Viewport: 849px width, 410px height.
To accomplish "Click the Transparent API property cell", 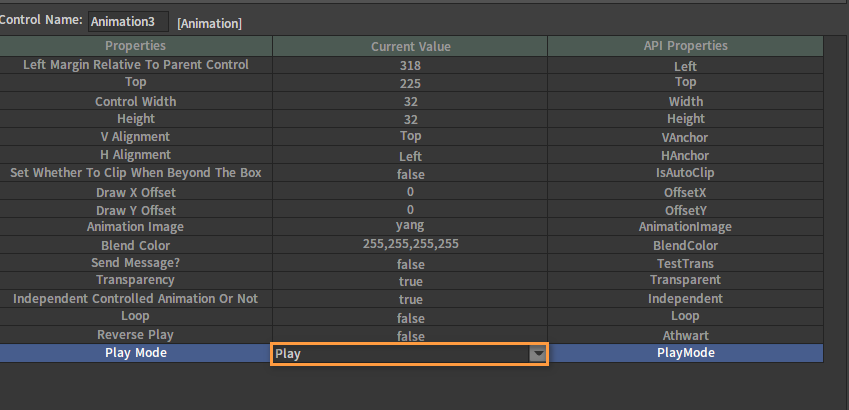I will pyautogui.click(x=685, y=281).
